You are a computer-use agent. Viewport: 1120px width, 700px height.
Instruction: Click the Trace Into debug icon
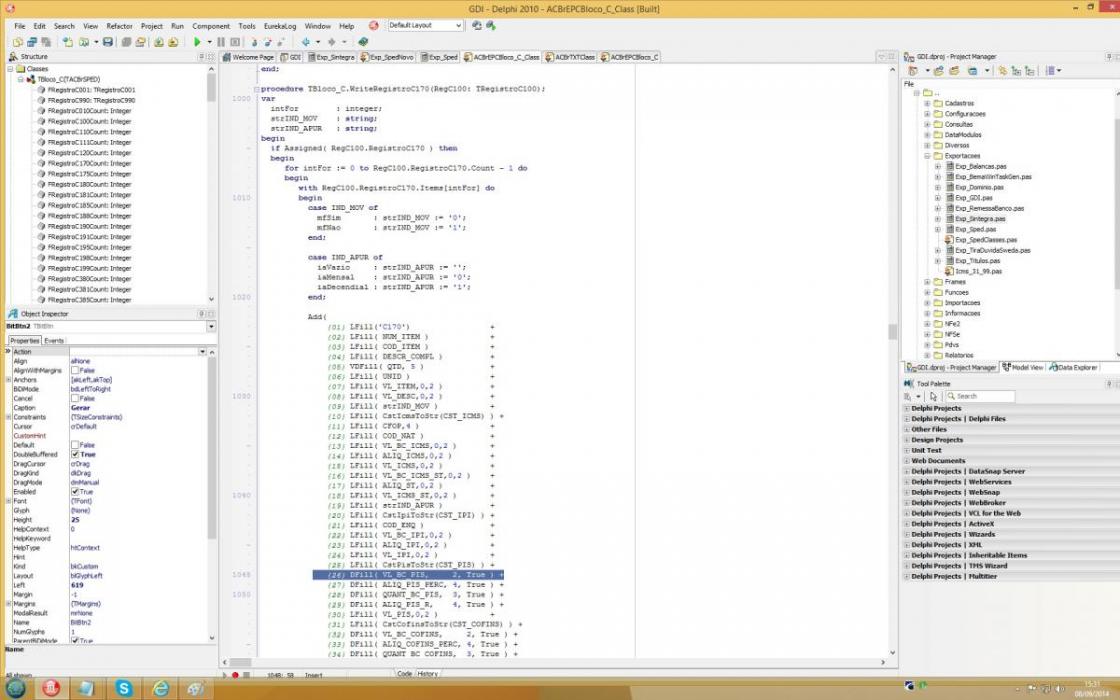(254, 42)
